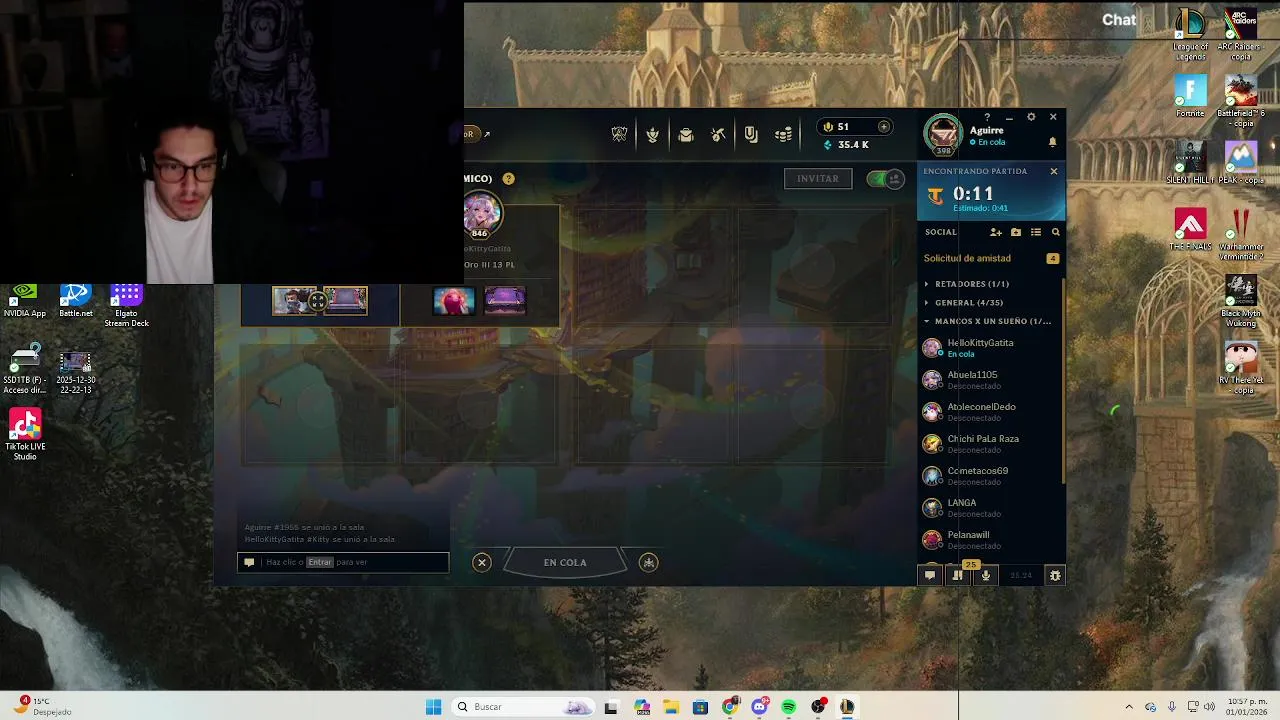Select friend Pelanawill
The width and height of the screenshot is (1280, 720).
(989, 539)
